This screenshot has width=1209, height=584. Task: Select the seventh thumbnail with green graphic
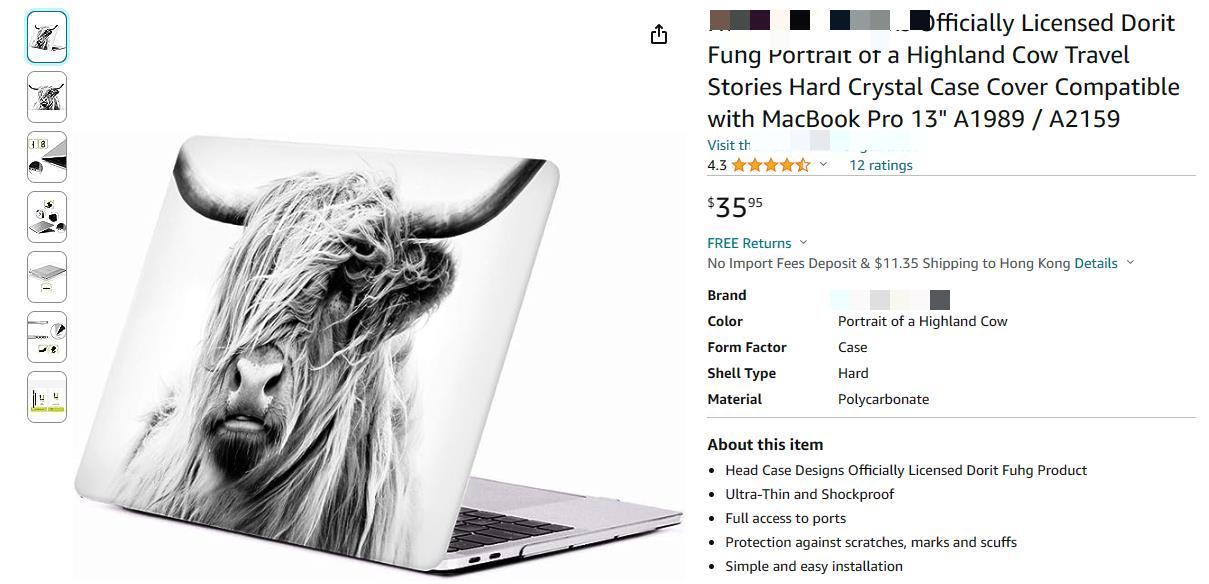pyautogui.click(x=47, y=397)
